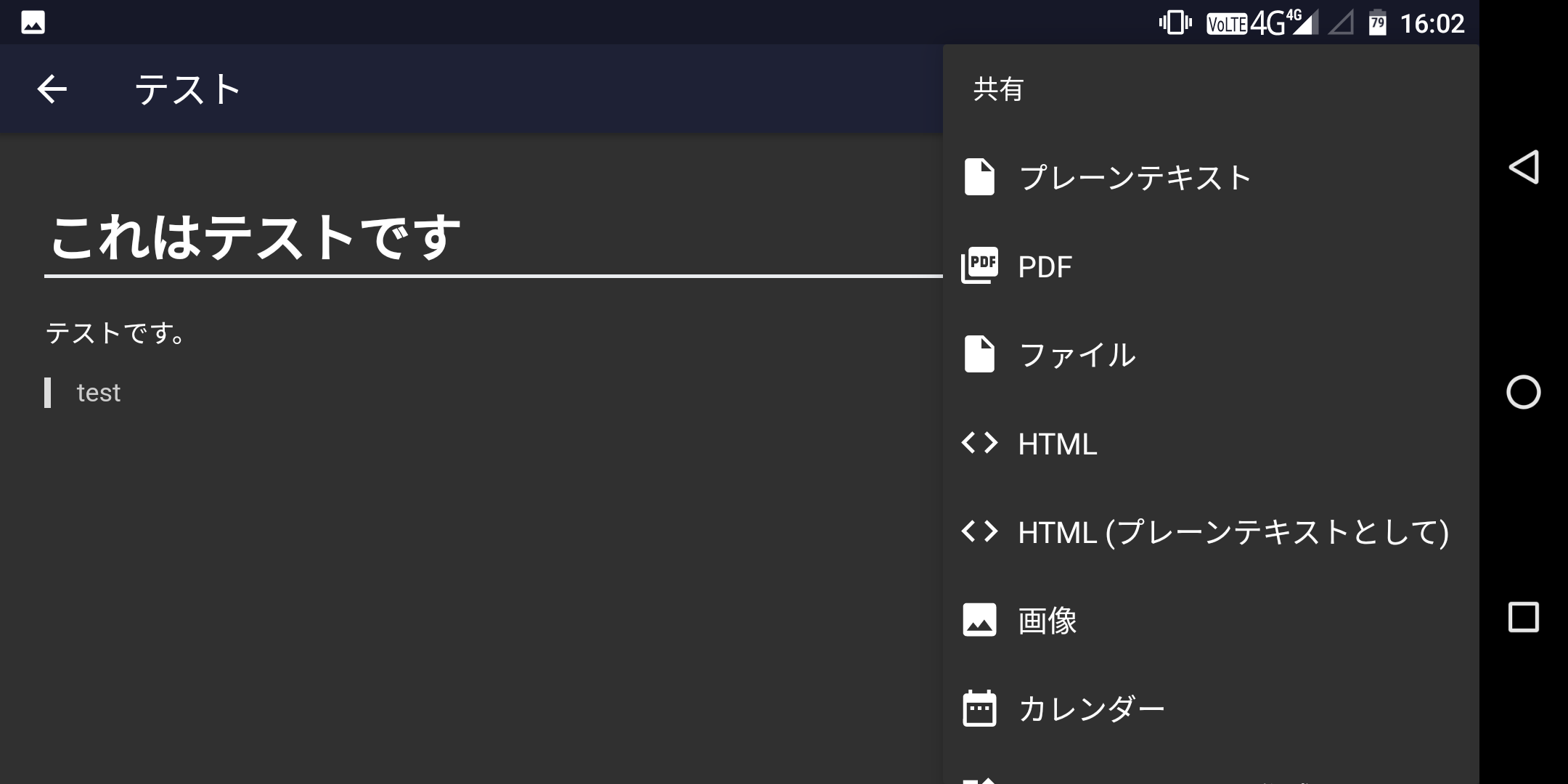Select the プレーンテキスト share option
Screen dimensions: 1568x784
click(1135, 178)
